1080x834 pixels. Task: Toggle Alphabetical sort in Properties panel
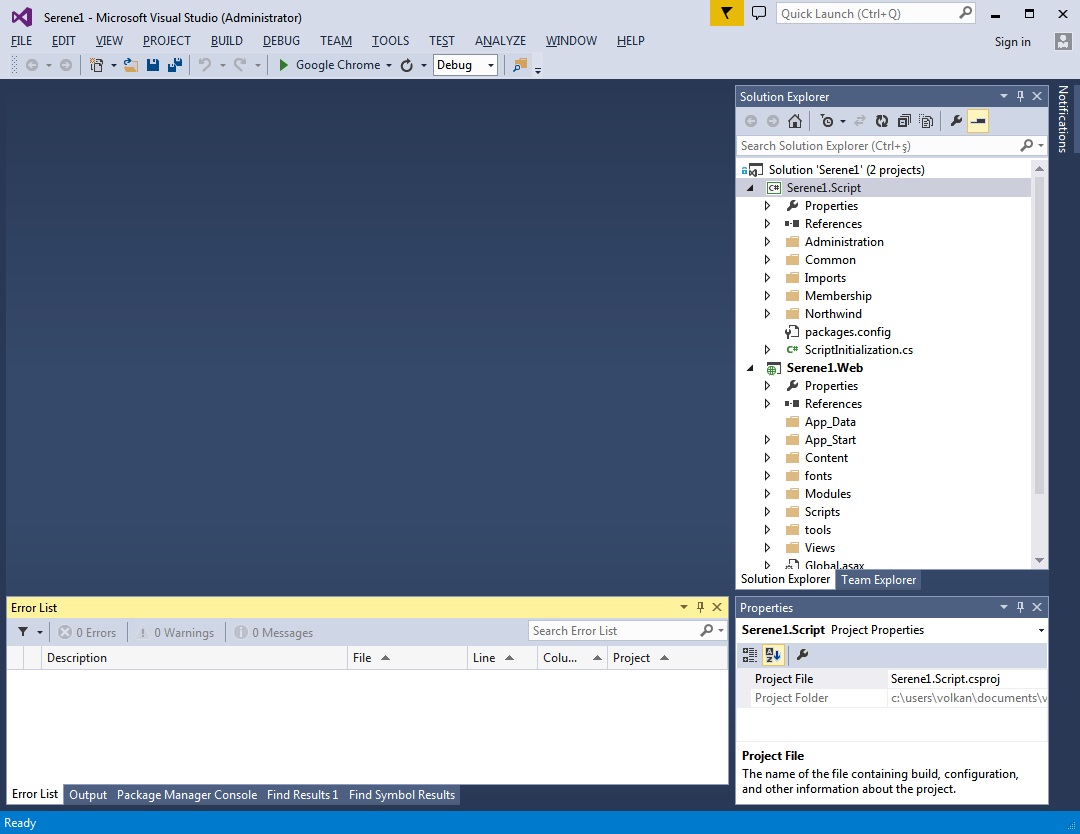(x=773, y=654)
